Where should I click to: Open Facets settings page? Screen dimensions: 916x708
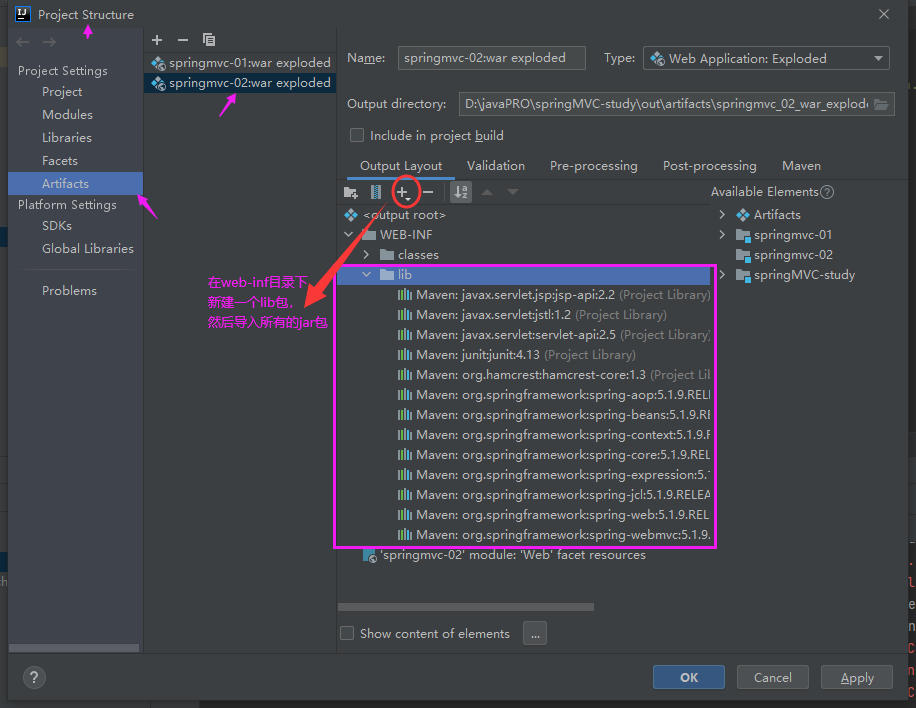point(60,161)
